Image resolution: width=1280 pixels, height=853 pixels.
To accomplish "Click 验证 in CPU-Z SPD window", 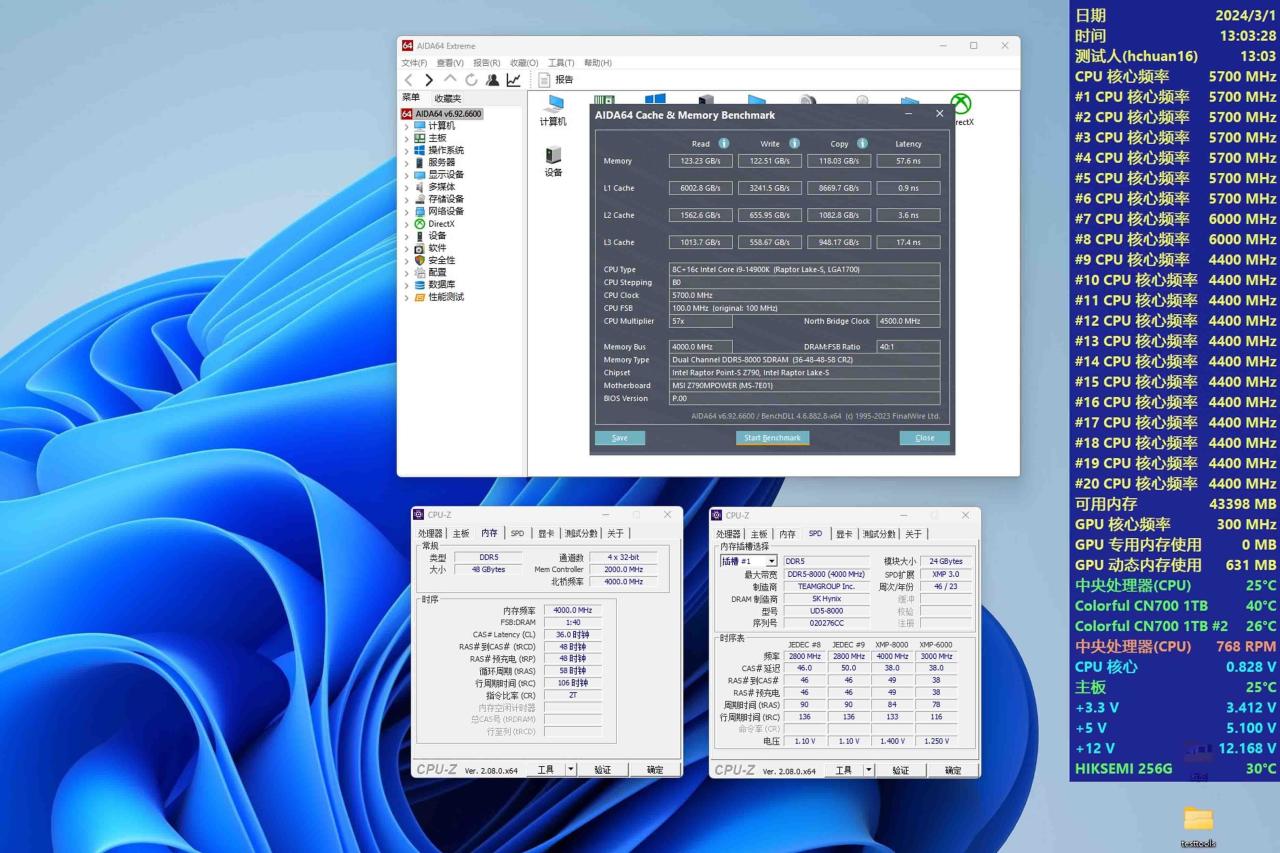I will 901,770.
